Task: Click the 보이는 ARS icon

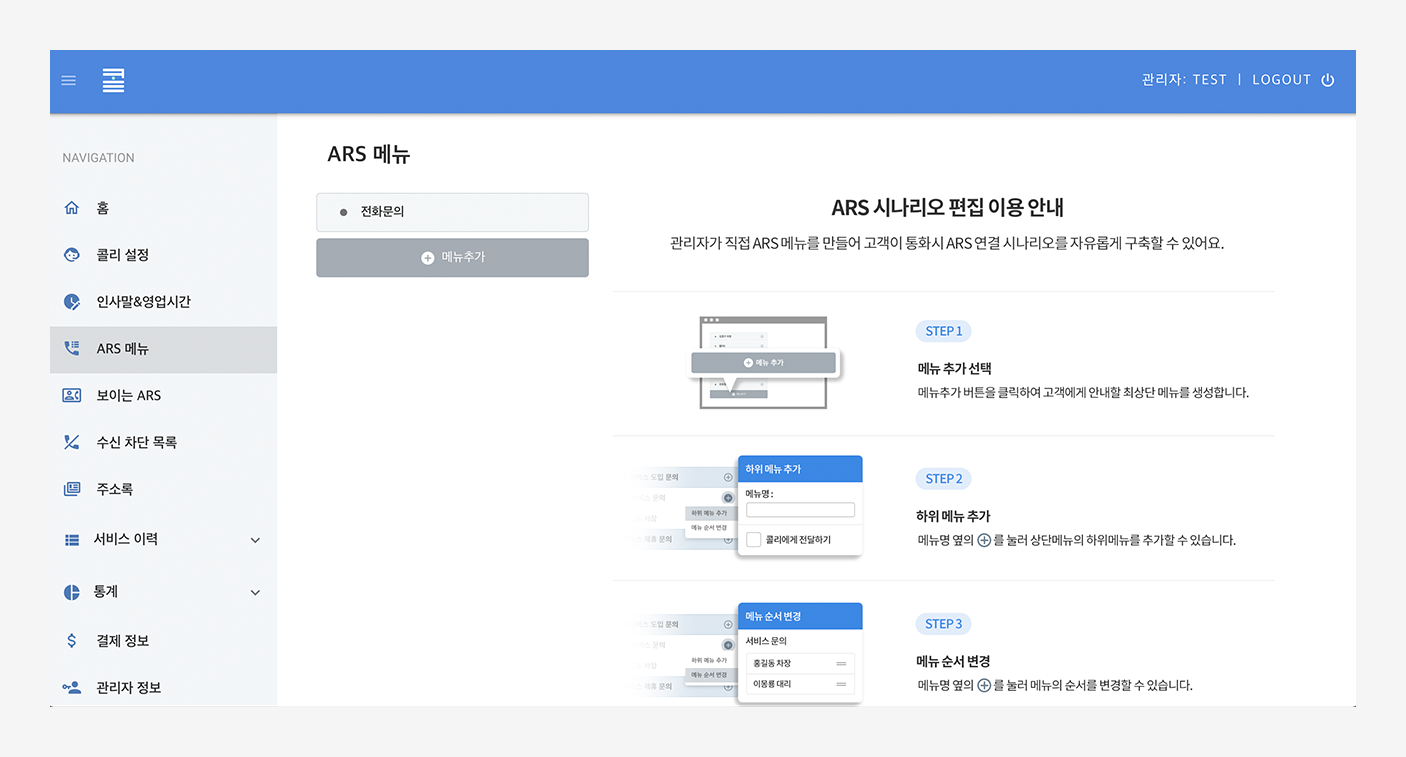Action: pos(71,395)
